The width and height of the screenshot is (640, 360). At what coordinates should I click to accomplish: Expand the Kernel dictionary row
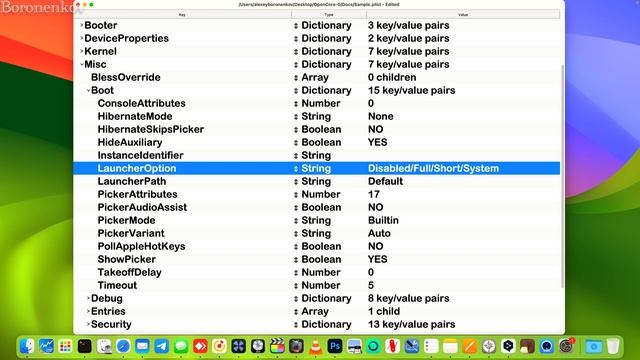[x=82, y=51]
